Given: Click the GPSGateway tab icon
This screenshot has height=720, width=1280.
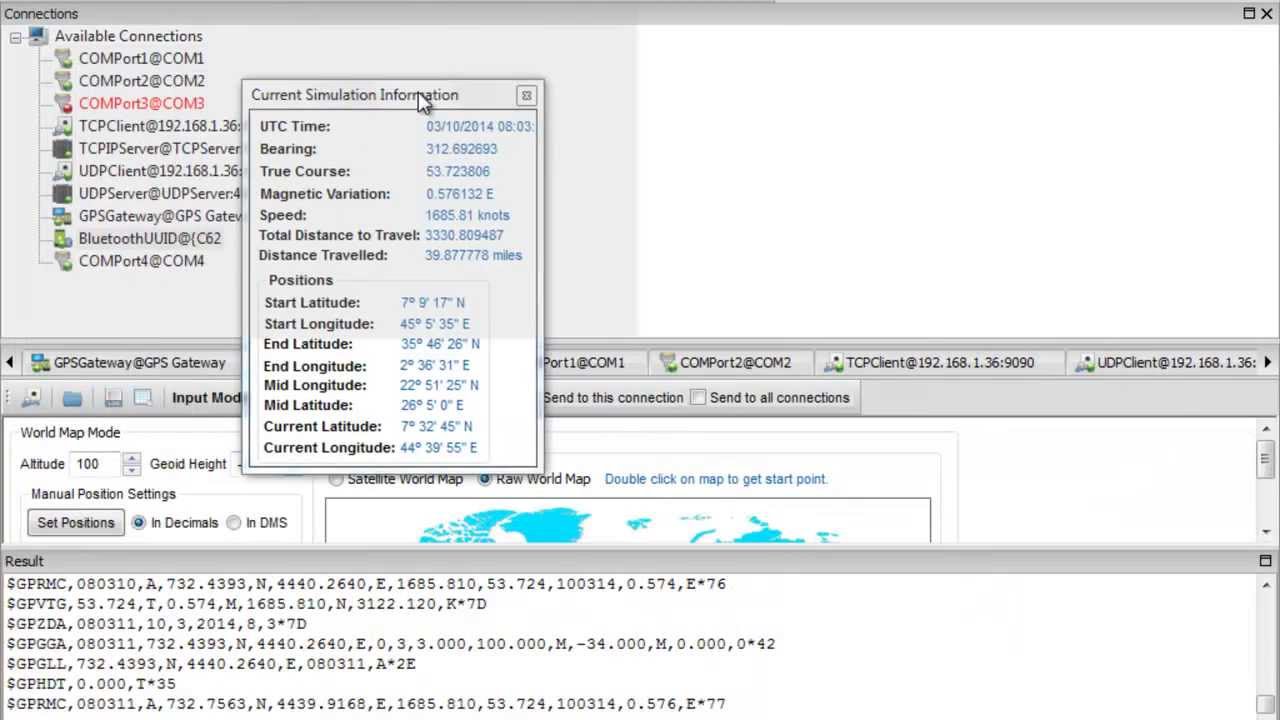Looking at the screenshot, I should 40,362.
